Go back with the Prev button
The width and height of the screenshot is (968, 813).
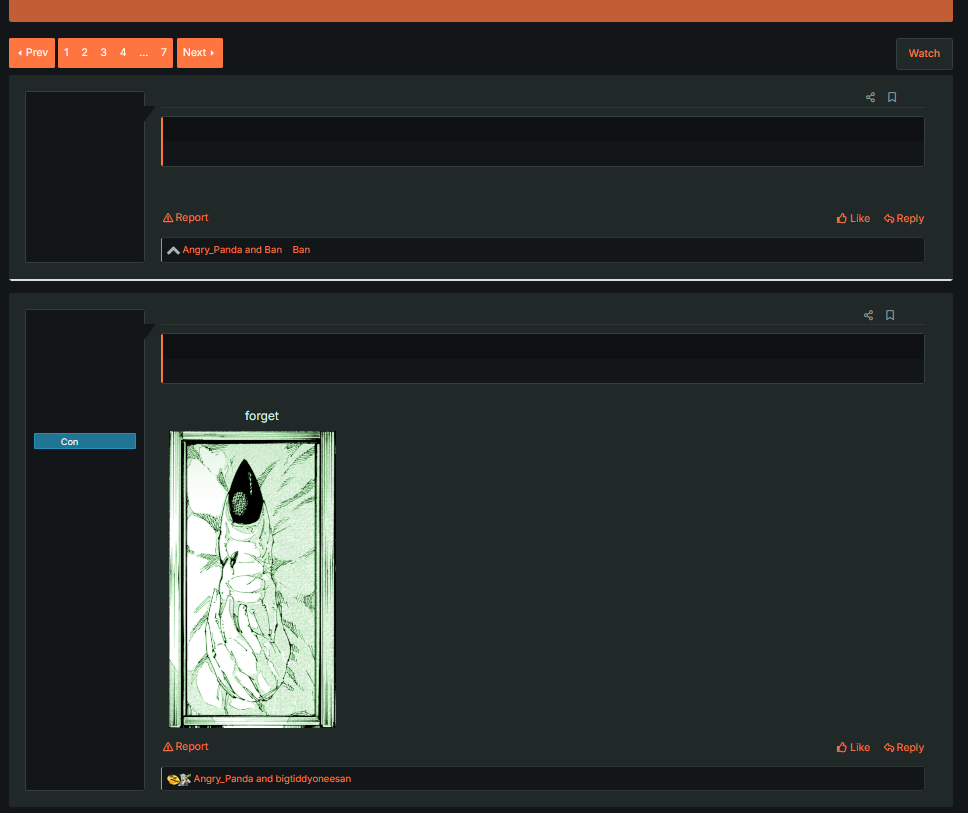click(x=32, y=53)
